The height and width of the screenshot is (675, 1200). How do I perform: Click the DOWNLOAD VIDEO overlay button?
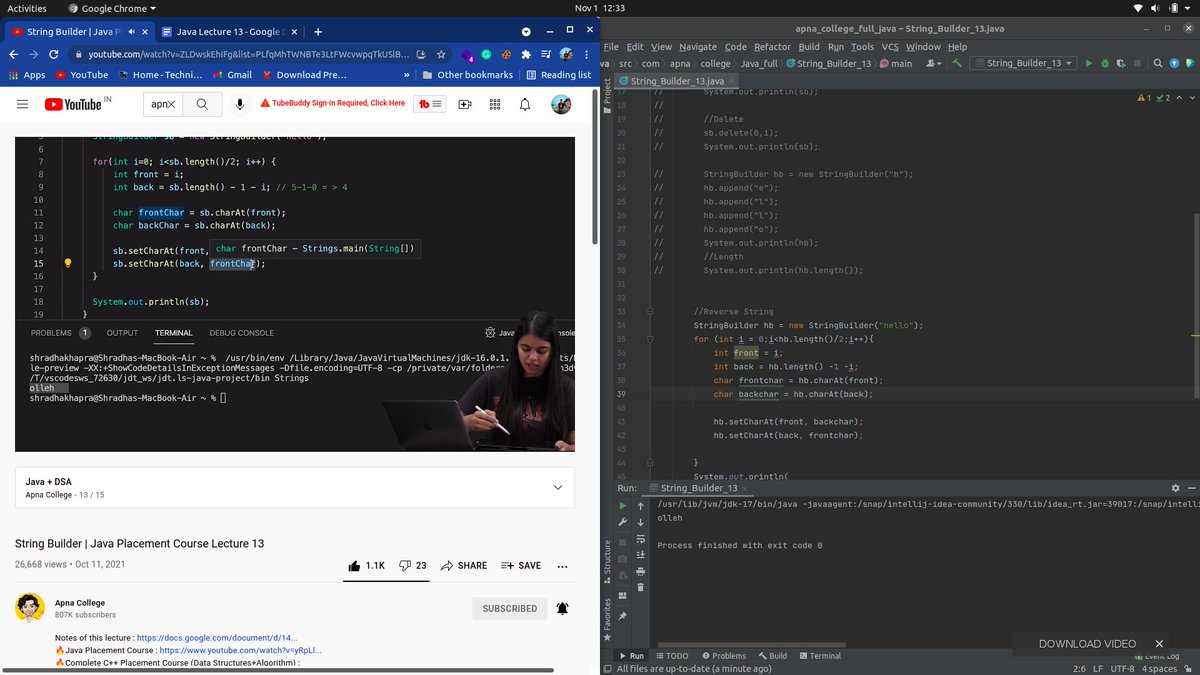[1087, 644]
